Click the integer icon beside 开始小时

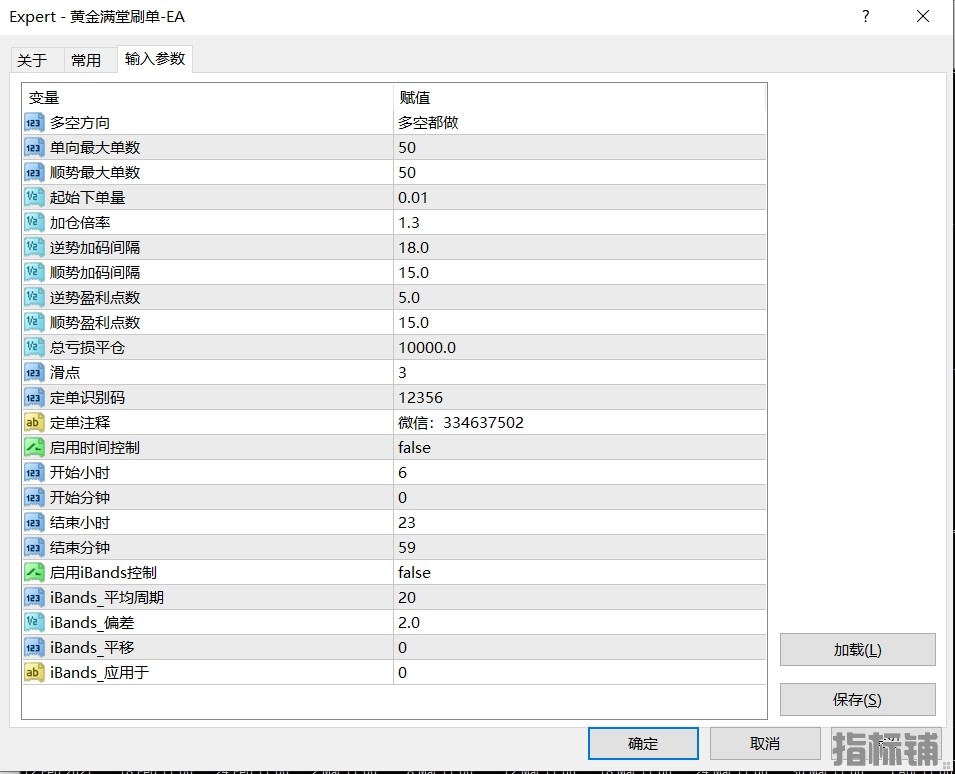pos(34,472)
